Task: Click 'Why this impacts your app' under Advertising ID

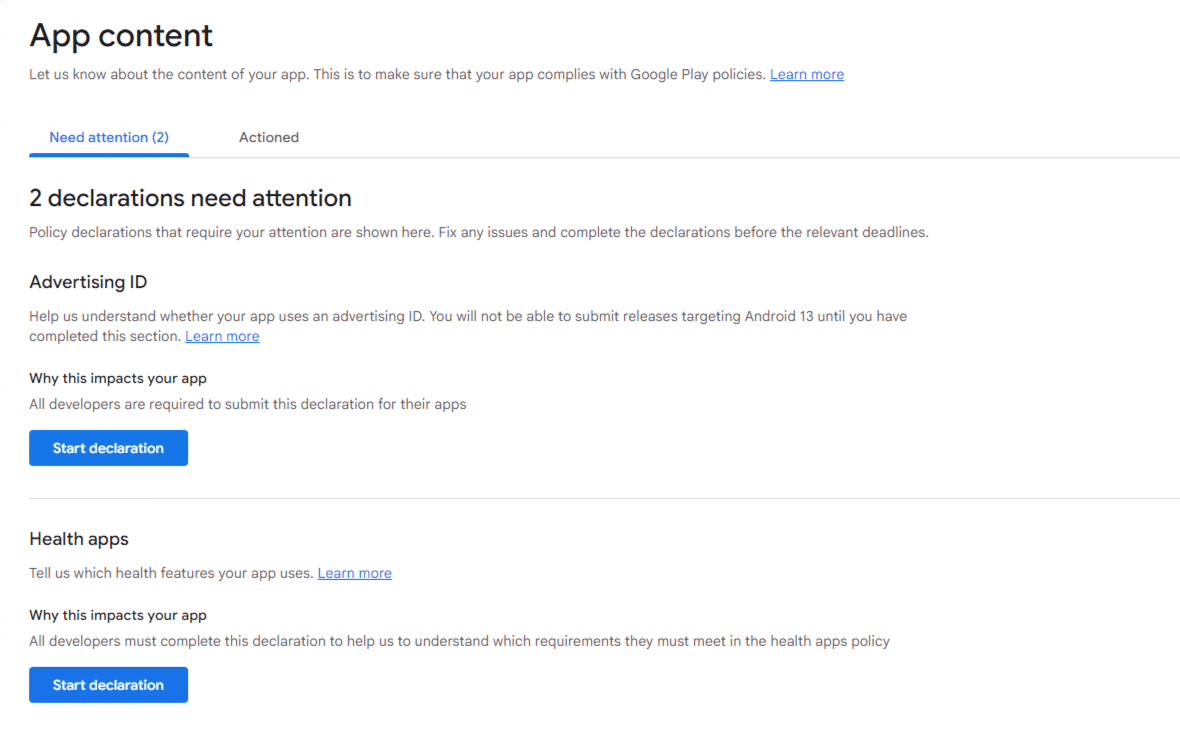Action: tap(118, 378)
